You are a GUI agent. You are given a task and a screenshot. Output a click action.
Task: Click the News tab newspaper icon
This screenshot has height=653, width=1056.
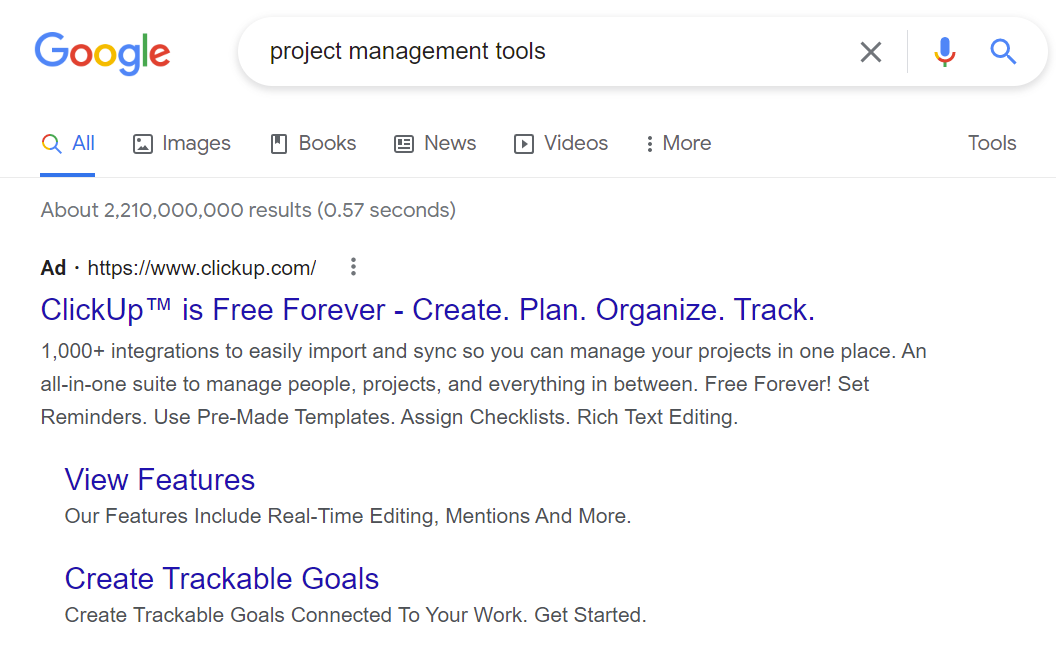404,144
